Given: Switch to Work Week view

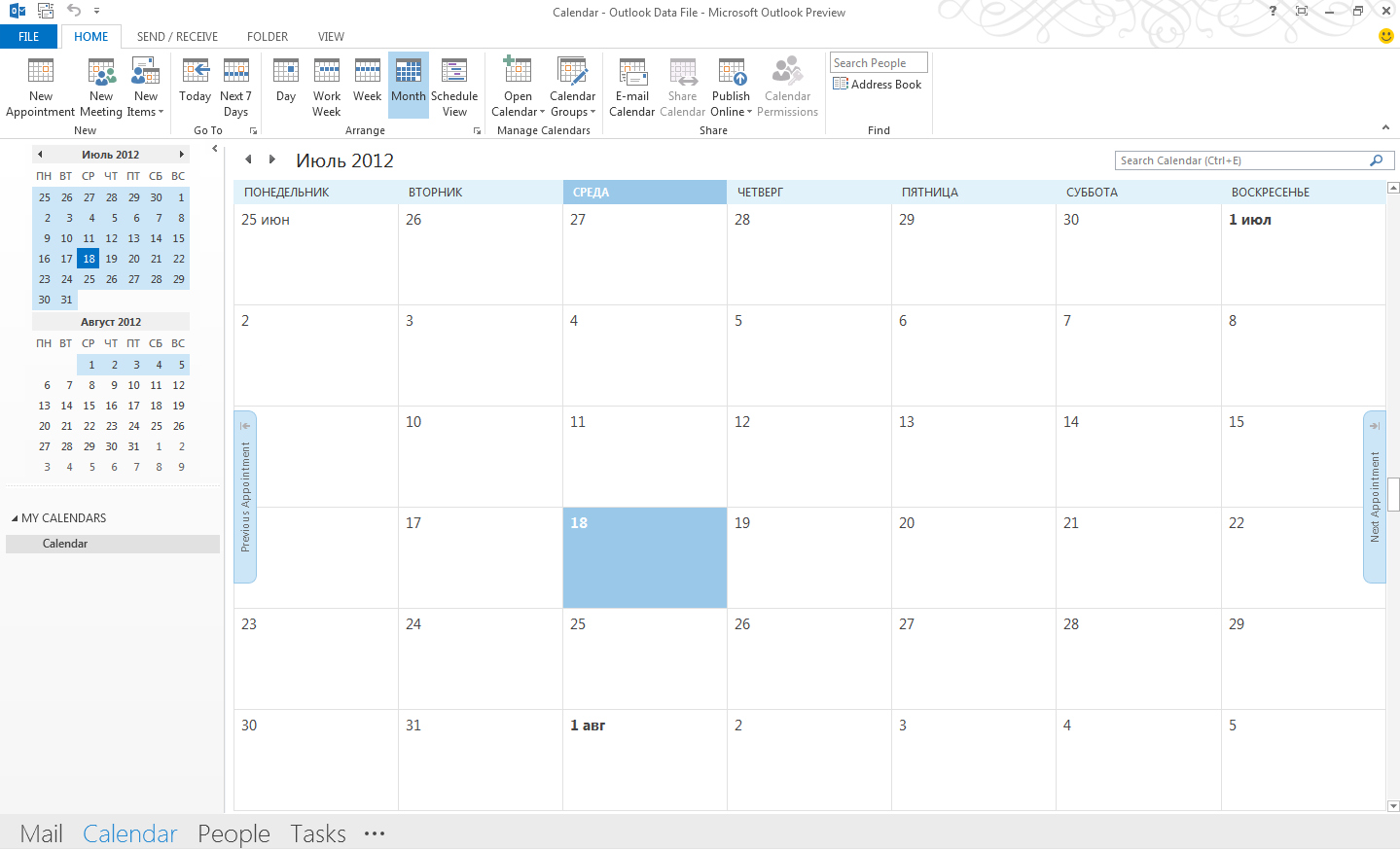Looking at the screenshot, I should (327, 87).
